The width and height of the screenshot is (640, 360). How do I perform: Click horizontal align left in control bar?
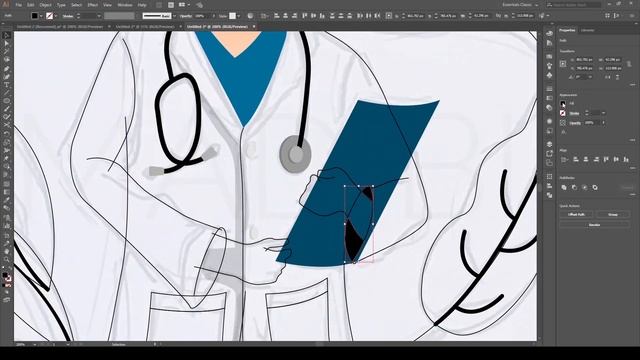(x=277, y=16)
